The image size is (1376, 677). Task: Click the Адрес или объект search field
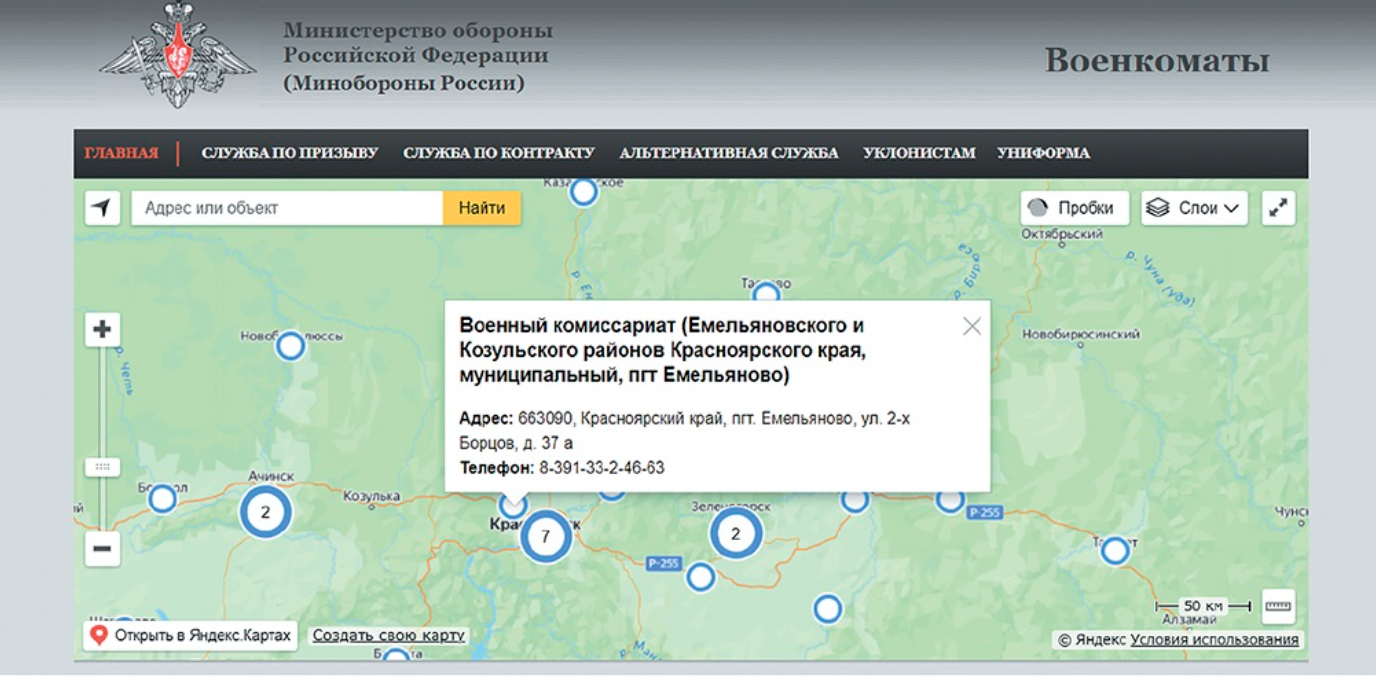point(286,208)
